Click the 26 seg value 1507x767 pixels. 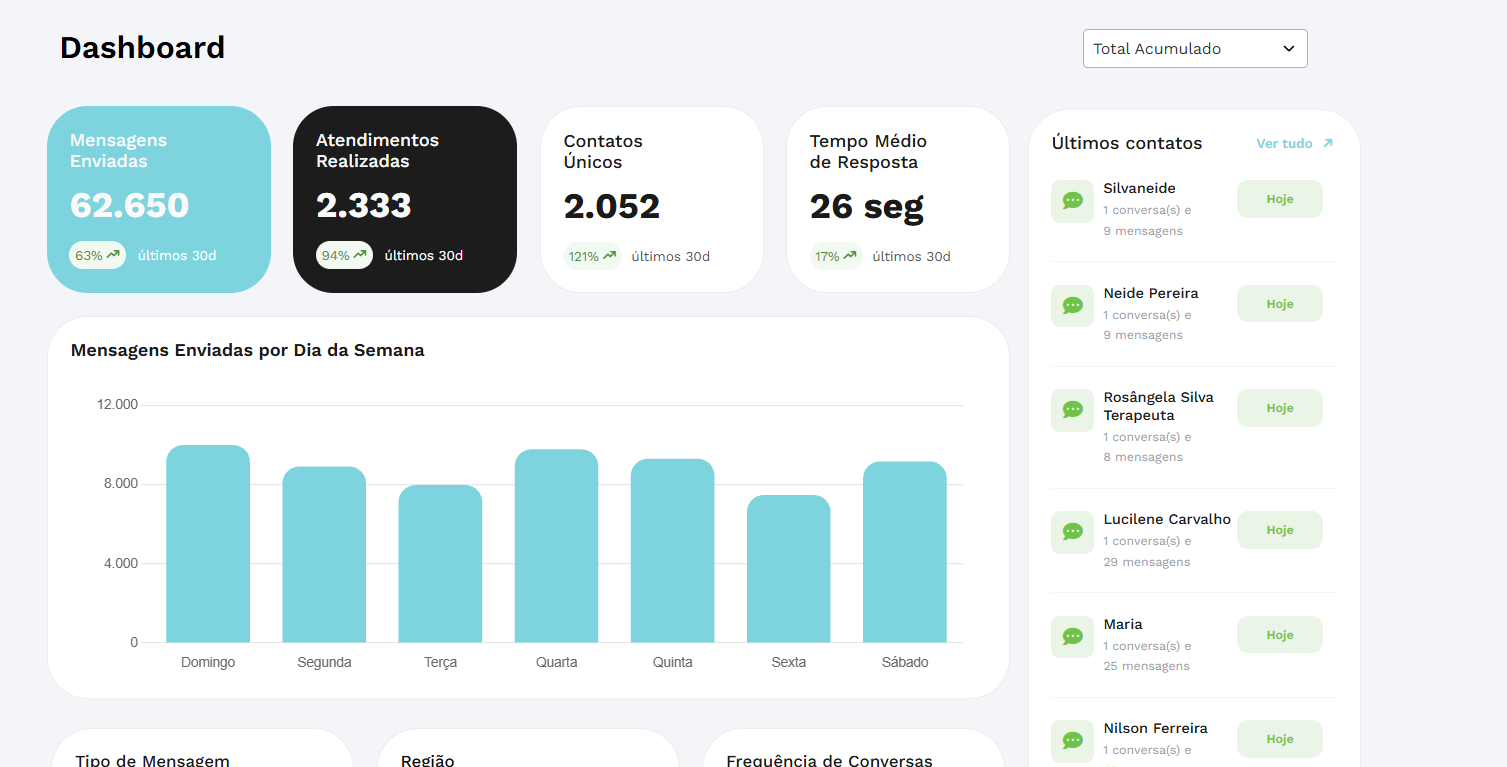coord(867,206)
